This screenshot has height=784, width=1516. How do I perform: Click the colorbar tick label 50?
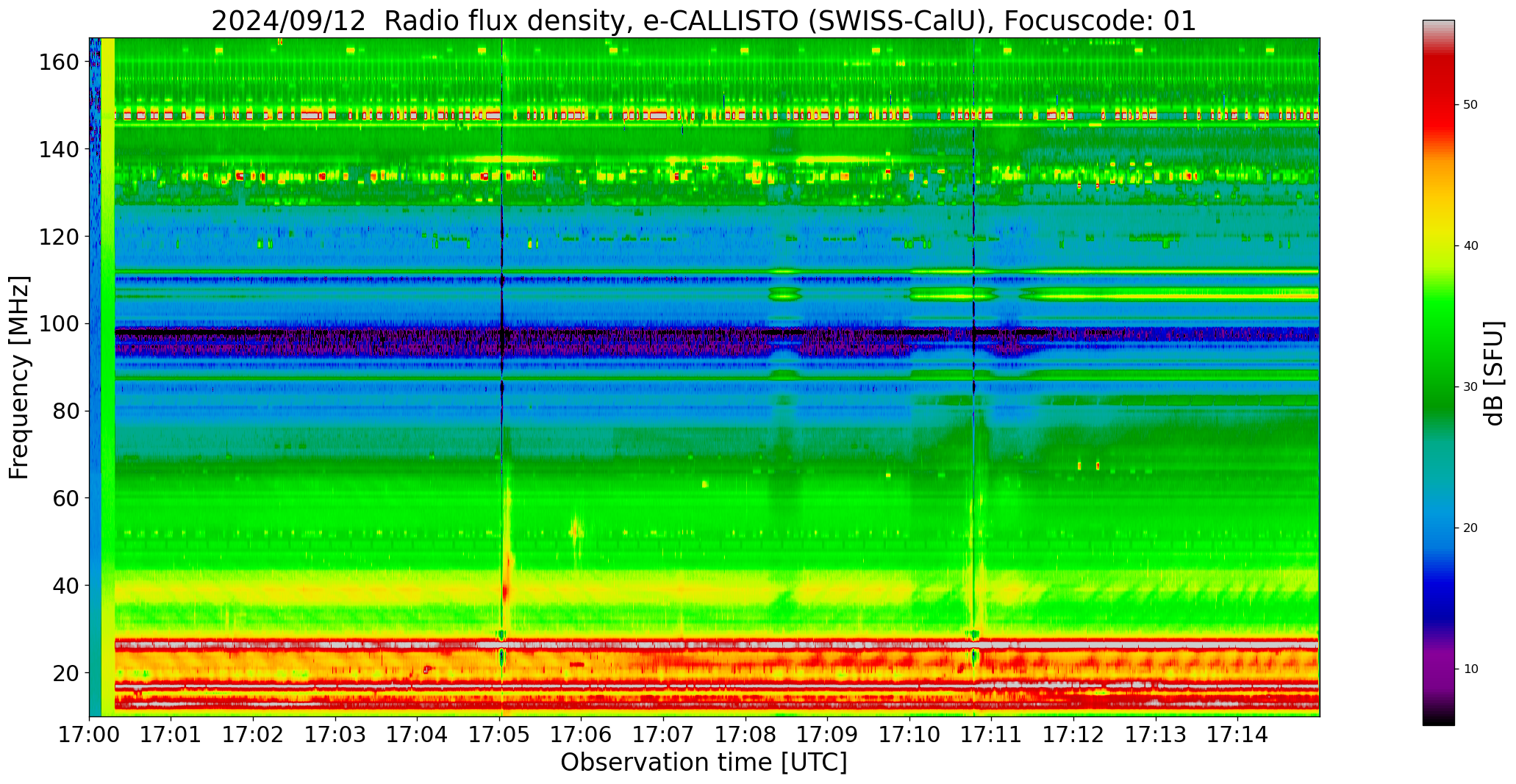(x=1470, y=104)
